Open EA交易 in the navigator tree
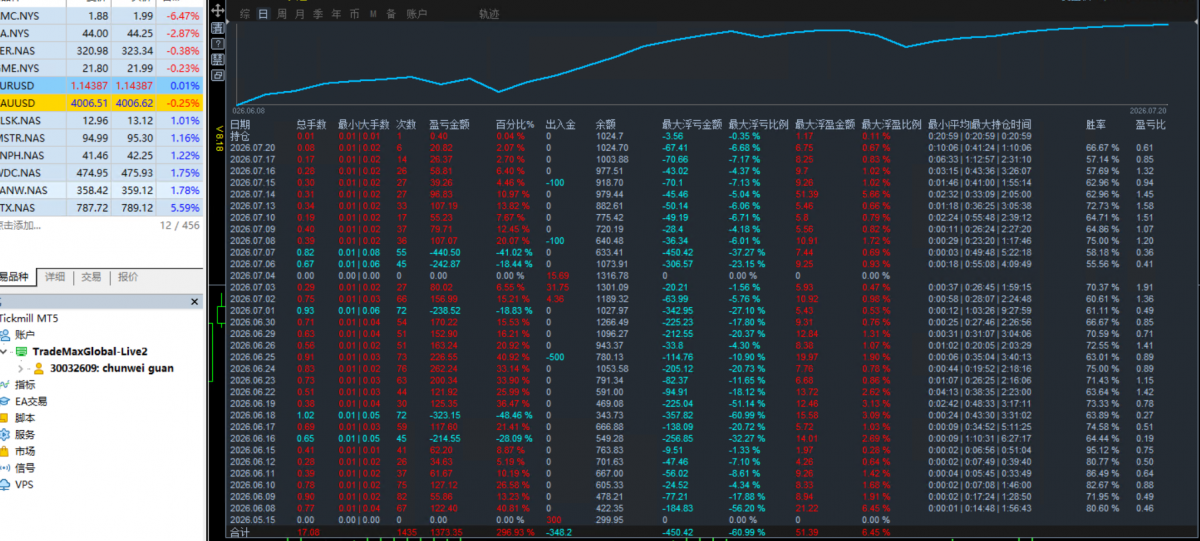The image size is (1200, 541). (x=30, y=401)
